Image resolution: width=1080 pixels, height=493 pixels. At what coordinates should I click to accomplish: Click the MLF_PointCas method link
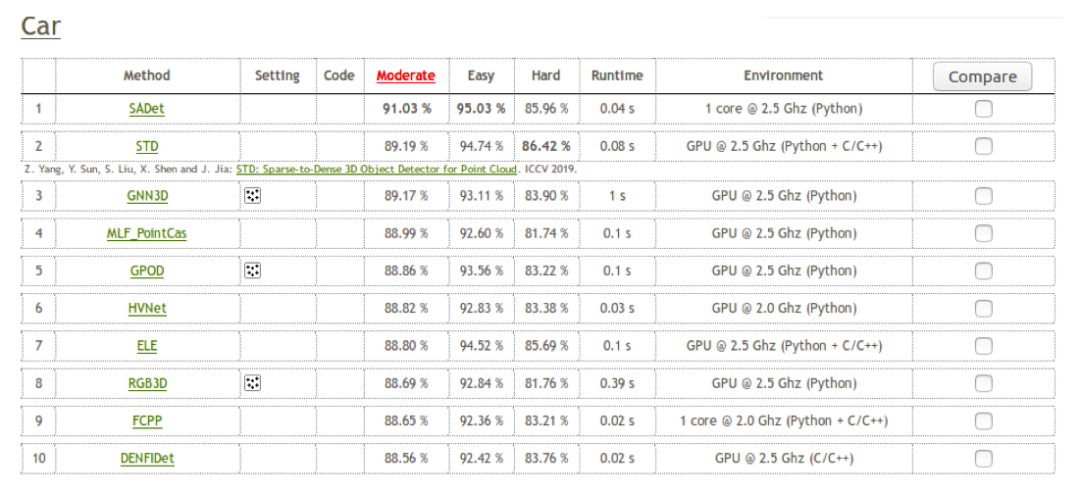[x=147, y=233]
